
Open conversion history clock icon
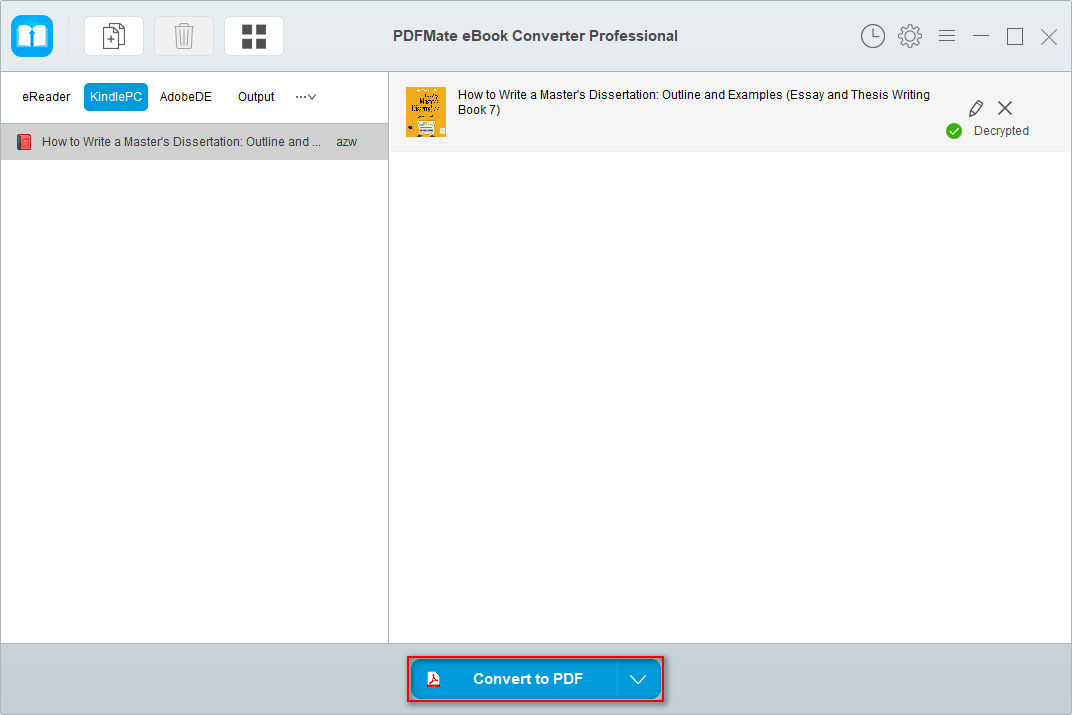point(872,36)
